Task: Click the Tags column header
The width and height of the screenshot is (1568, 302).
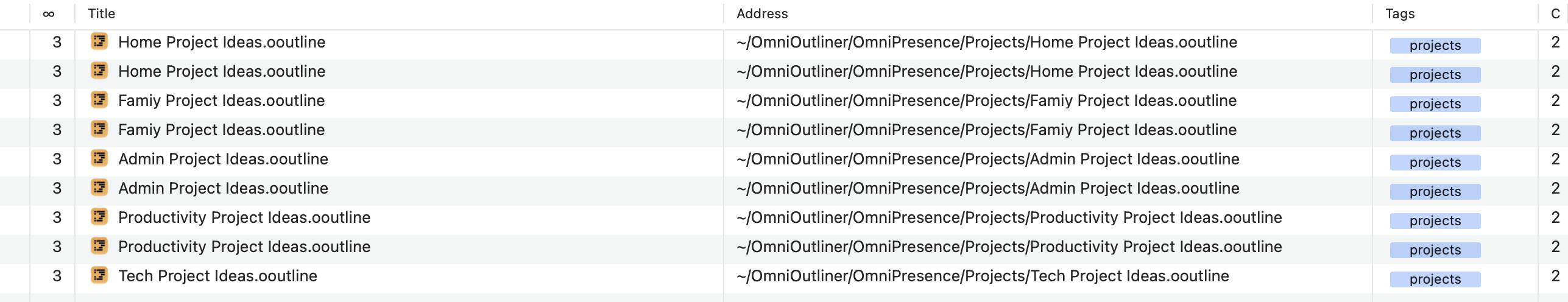Action: (1400, 13)
